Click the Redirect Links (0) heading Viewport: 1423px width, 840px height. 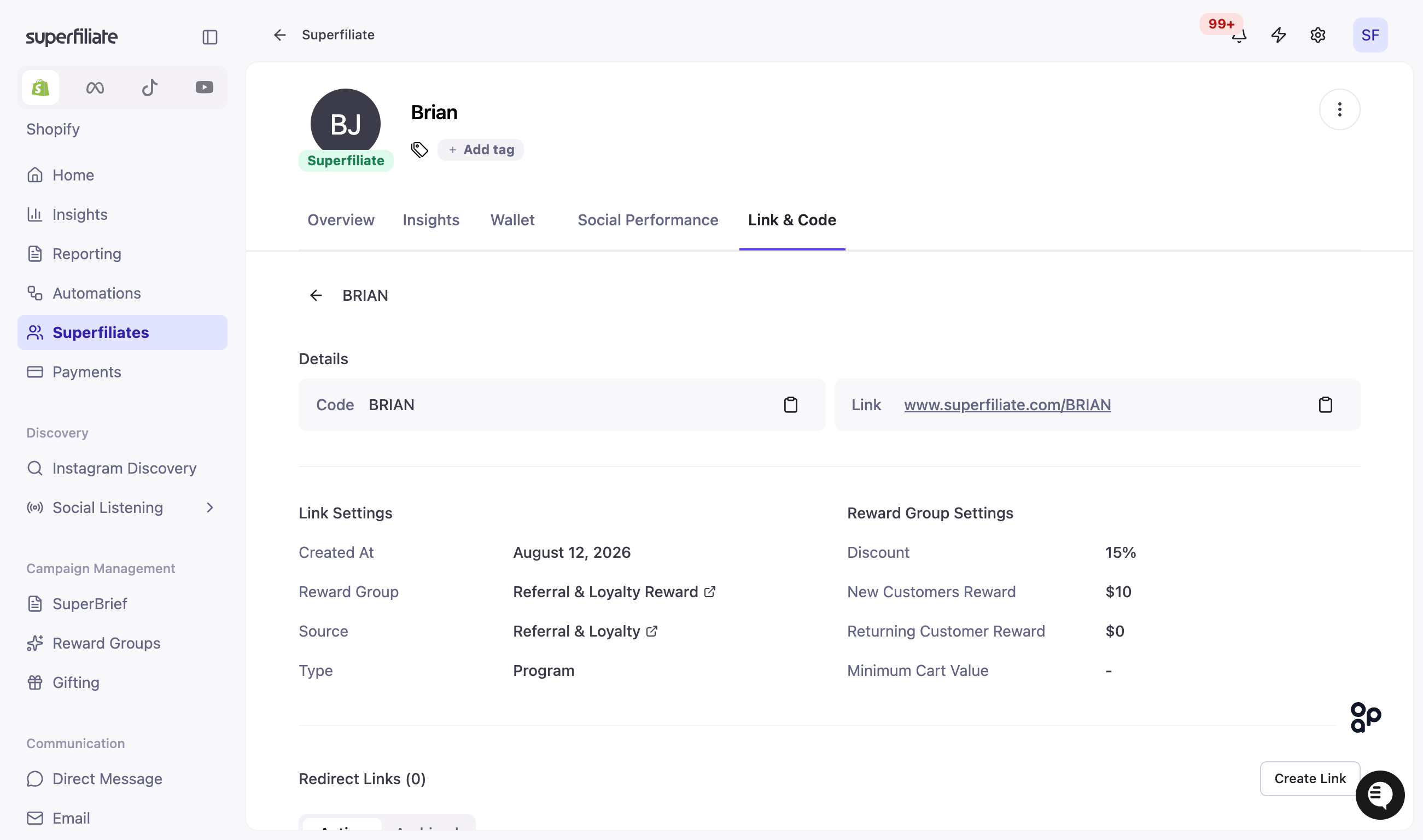point(361,779)
